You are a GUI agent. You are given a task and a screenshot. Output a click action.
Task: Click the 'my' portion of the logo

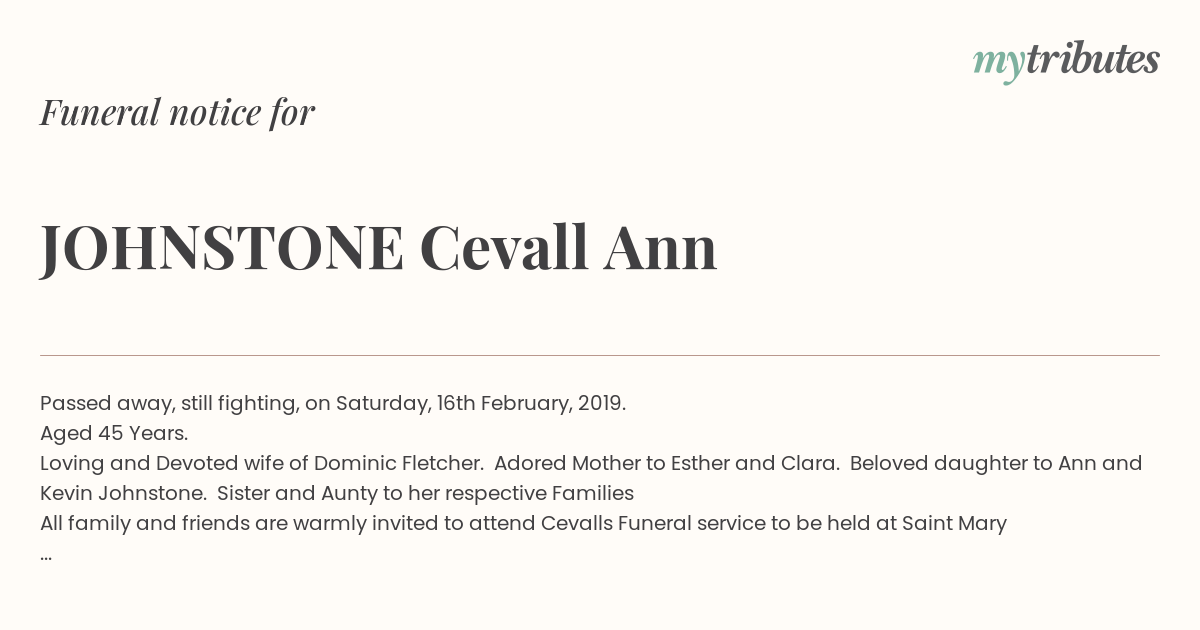(998, 63)
